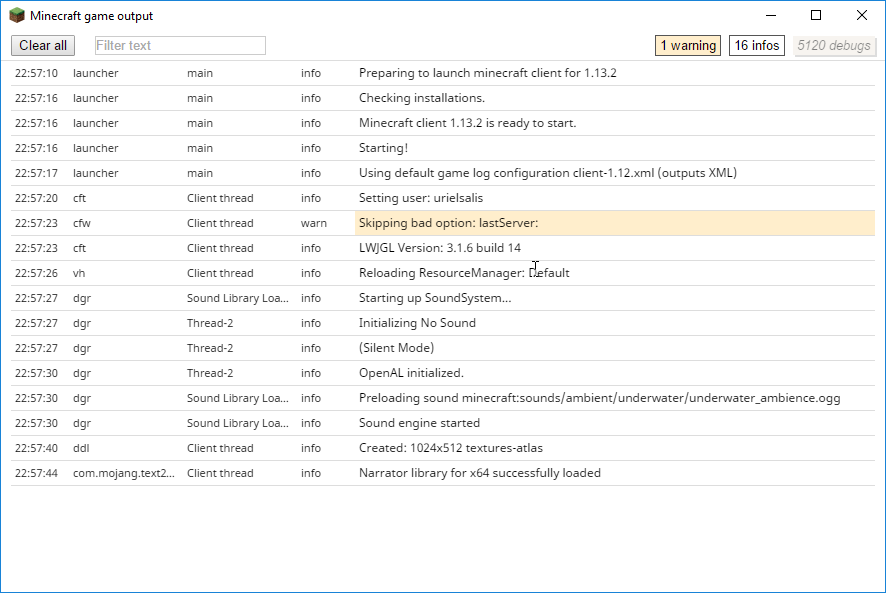This screenshot has width=886, height=593.
Task: Maximize the Minecraft game output window
Action: tap(816, 15)
